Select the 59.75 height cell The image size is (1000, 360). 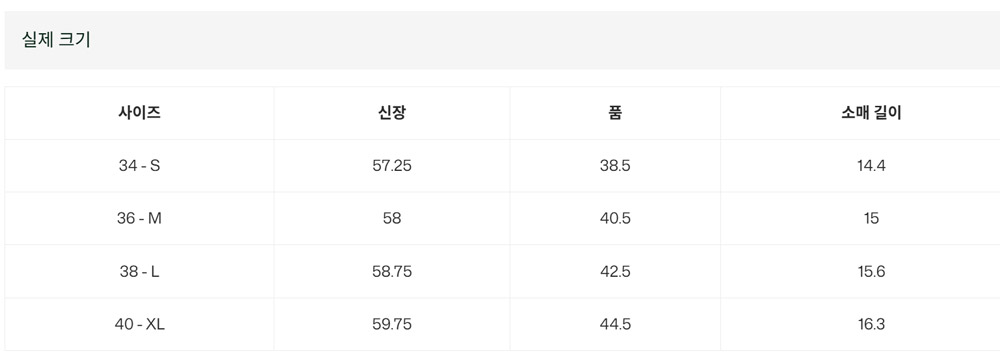tap(392, 324)
